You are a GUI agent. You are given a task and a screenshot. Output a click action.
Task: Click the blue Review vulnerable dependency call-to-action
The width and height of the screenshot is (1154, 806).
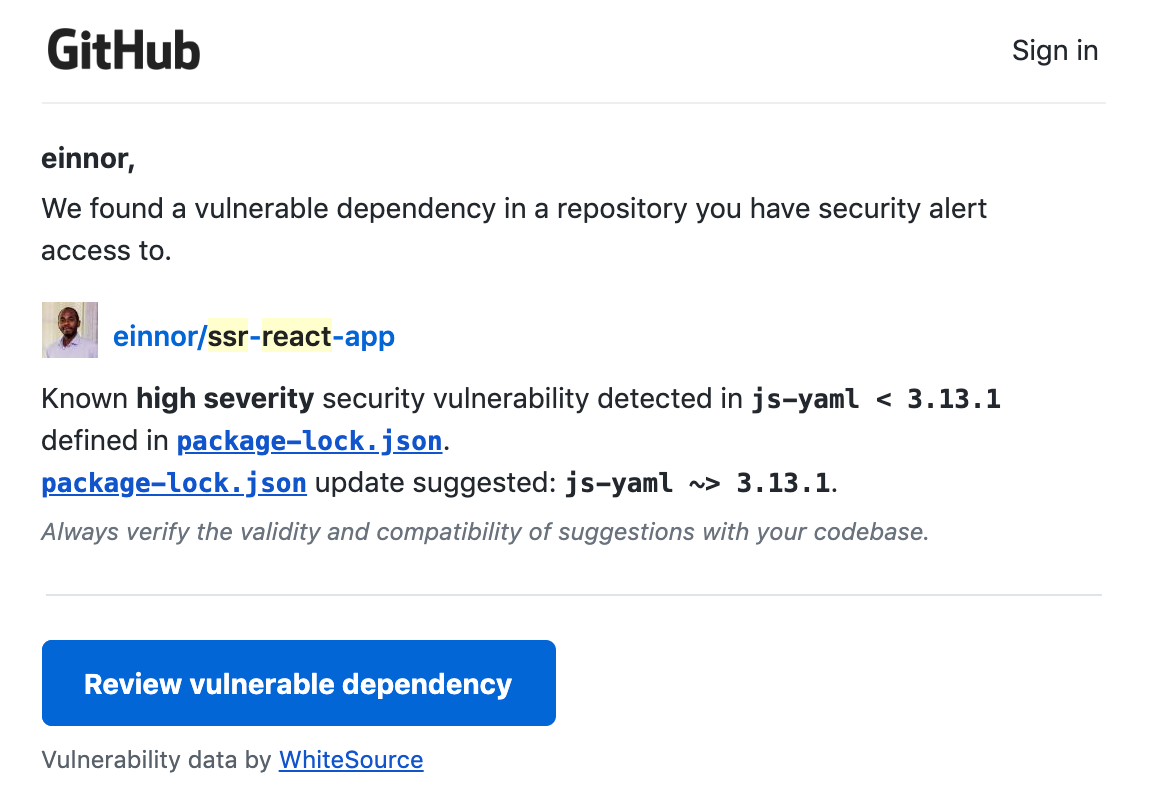pos(298,683)
